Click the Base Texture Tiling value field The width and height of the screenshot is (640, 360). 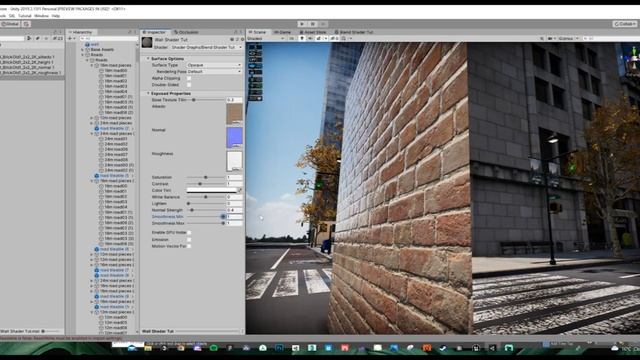(234, 100)
